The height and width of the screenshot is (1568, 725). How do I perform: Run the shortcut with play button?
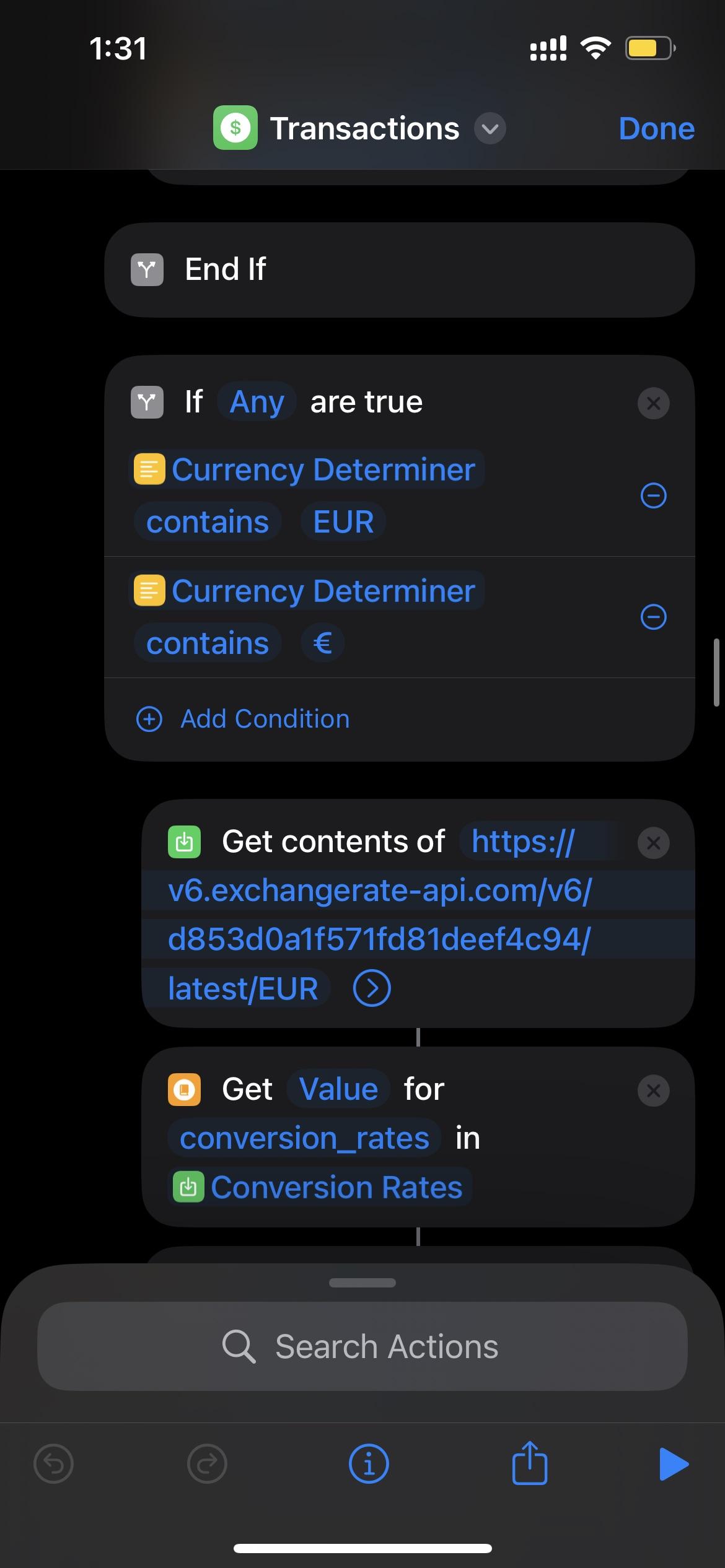674,1464
